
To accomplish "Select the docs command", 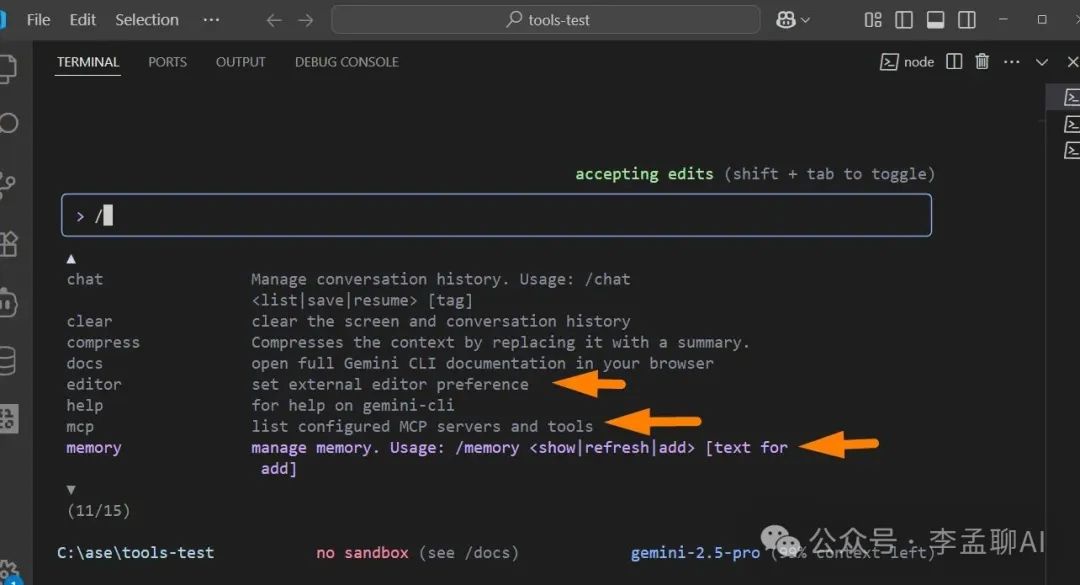I will coord(84,363).
